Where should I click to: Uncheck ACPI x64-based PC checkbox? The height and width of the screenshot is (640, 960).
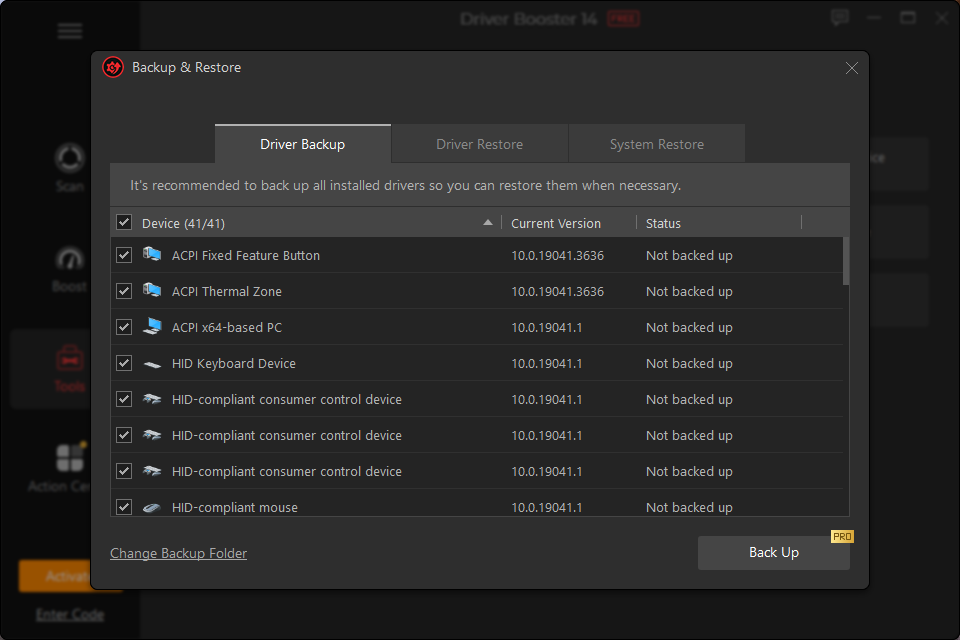124,327
